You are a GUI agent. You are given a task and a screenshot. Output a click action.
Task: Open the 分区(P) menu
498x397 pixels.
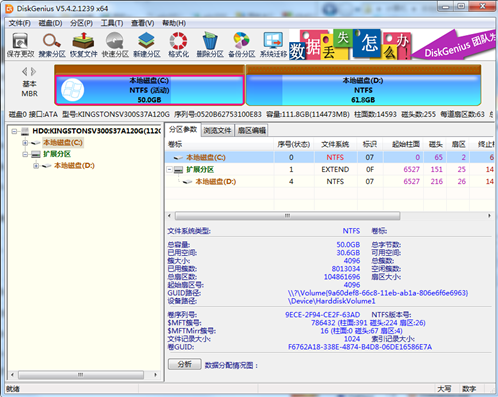coord(81,23)
